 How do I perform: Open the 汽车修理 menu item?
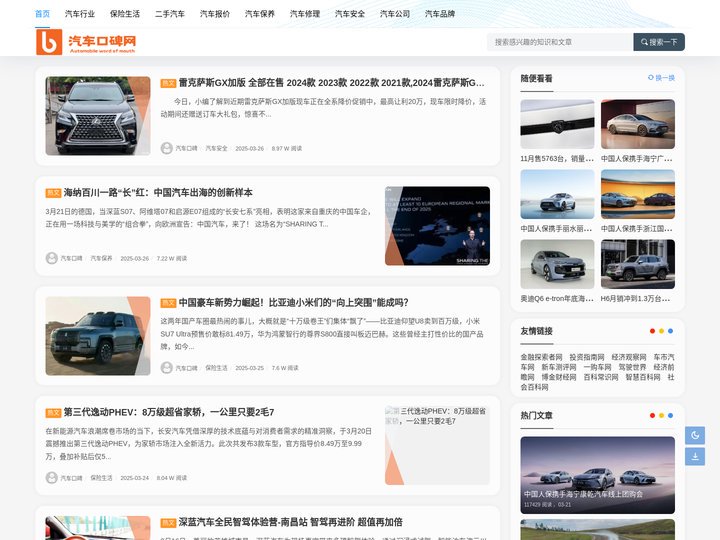(x=305, y=14)
